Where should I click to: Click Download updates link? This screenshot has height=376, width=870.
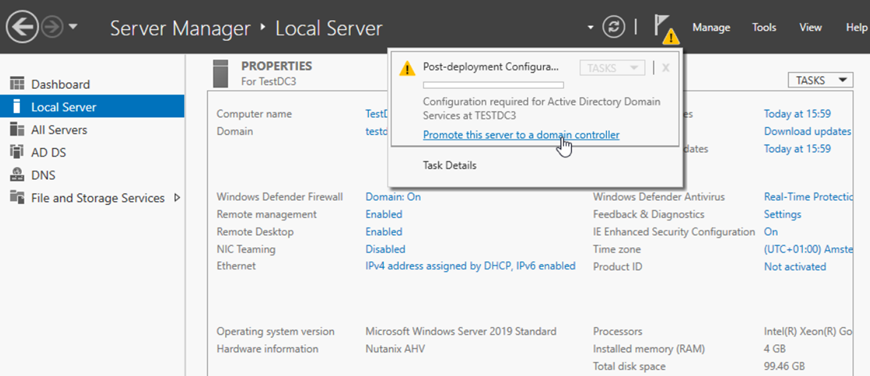coord(807,131)
